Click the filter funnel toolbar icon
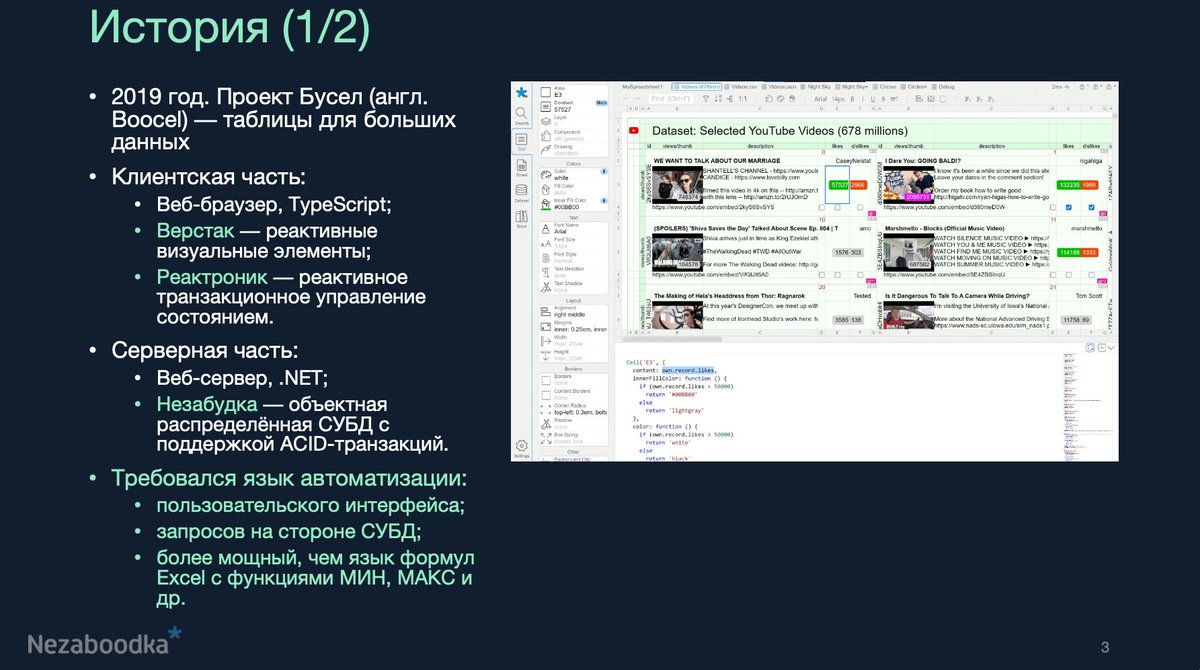The width and height of the screenshot is (1200, 670). pyautogui.click(x=706, y=99)
